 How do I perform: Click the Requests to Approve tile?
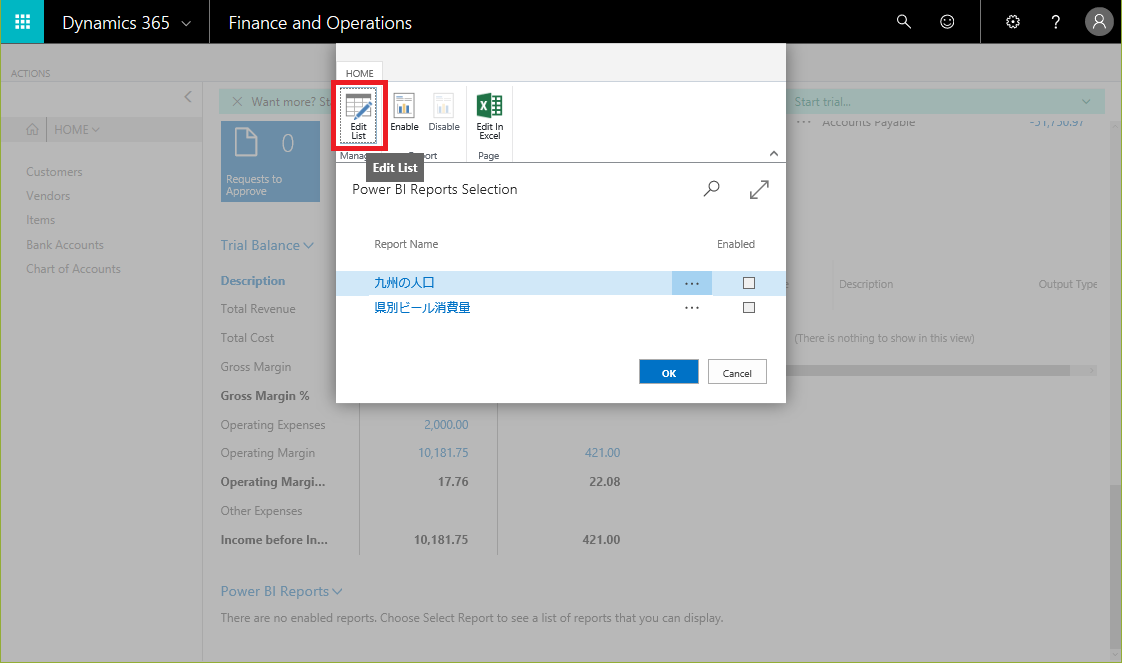coord(270,161)
